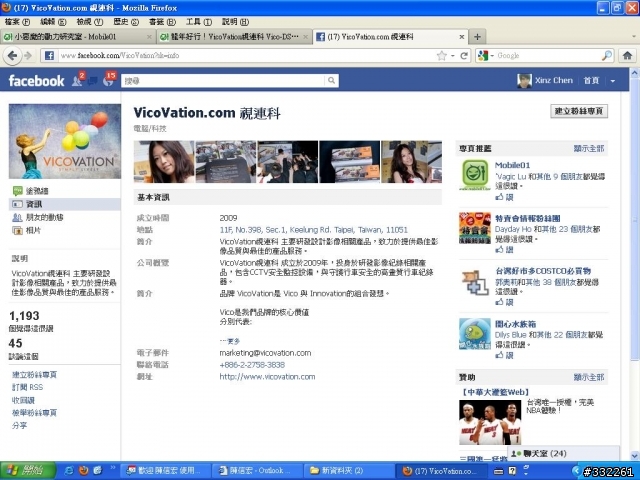640x480 pixels.
Task: Open the 編輯 menu
Action: click(53, 22)
